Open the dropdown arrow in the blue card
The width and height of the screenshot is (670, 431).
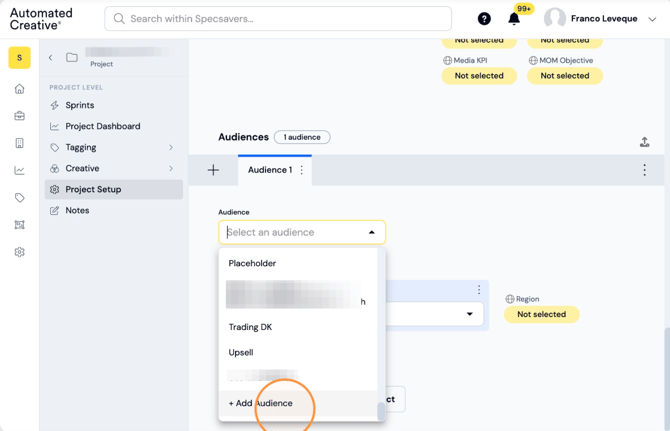(x=470, y=314)
